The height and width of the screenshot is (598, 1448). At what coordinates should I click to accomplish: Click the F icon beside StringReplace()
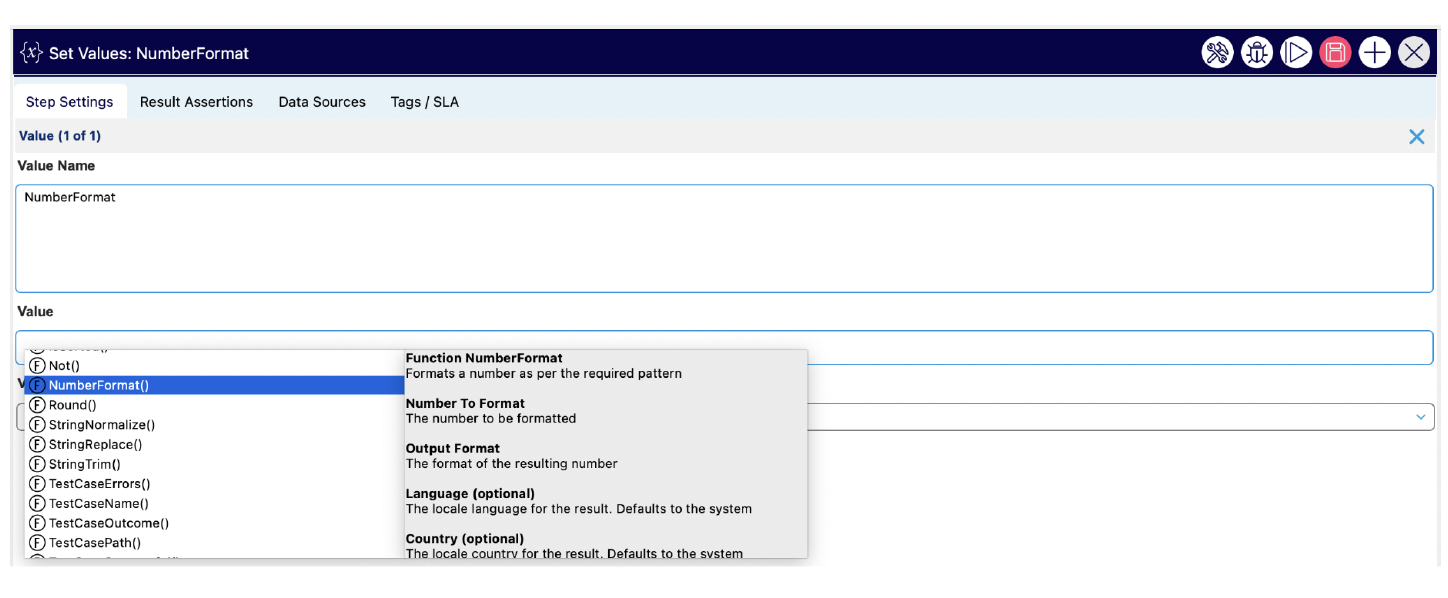38,444
